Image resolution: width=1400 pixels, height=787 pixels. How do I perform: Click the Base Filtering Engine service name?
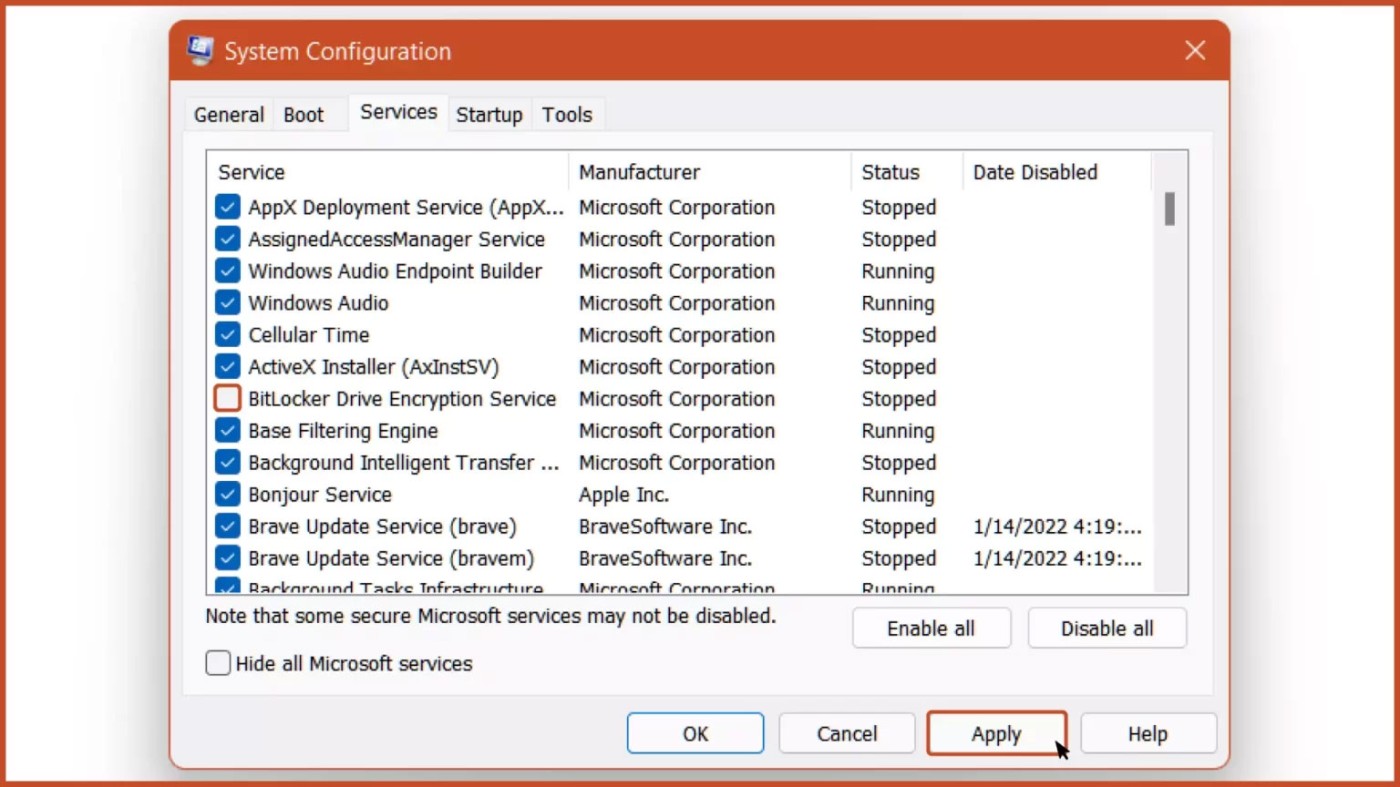click(343, 431)
